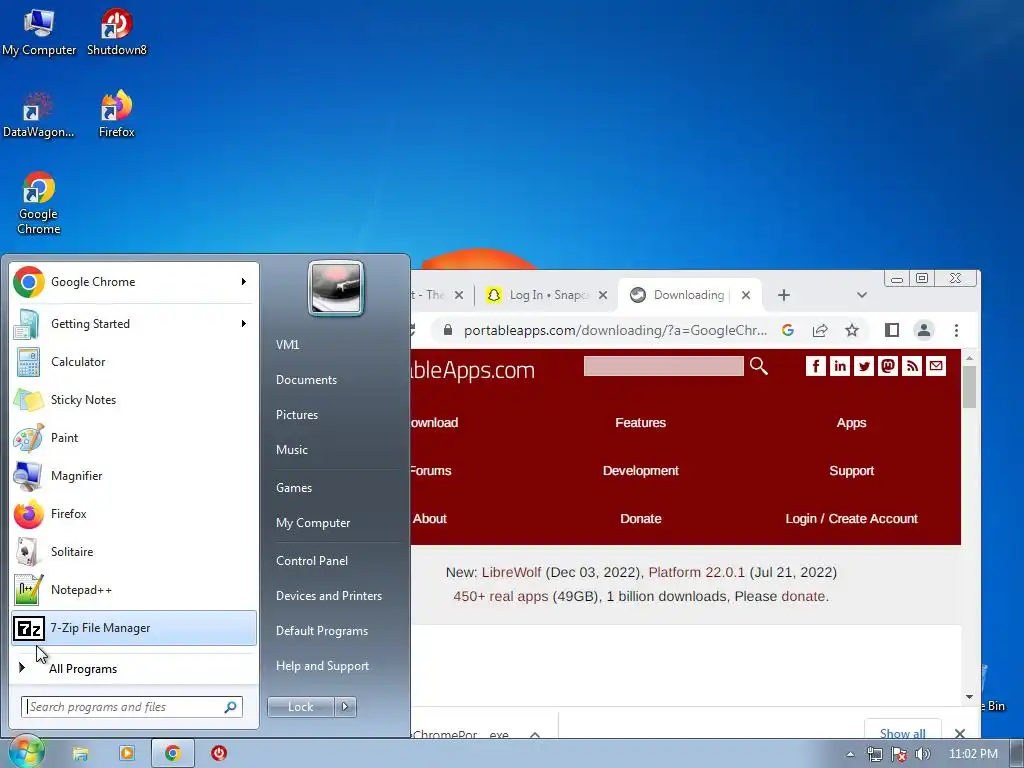Open the VM1 user folder
This screenshot has height=768, width=1024.
coord(287,345)
